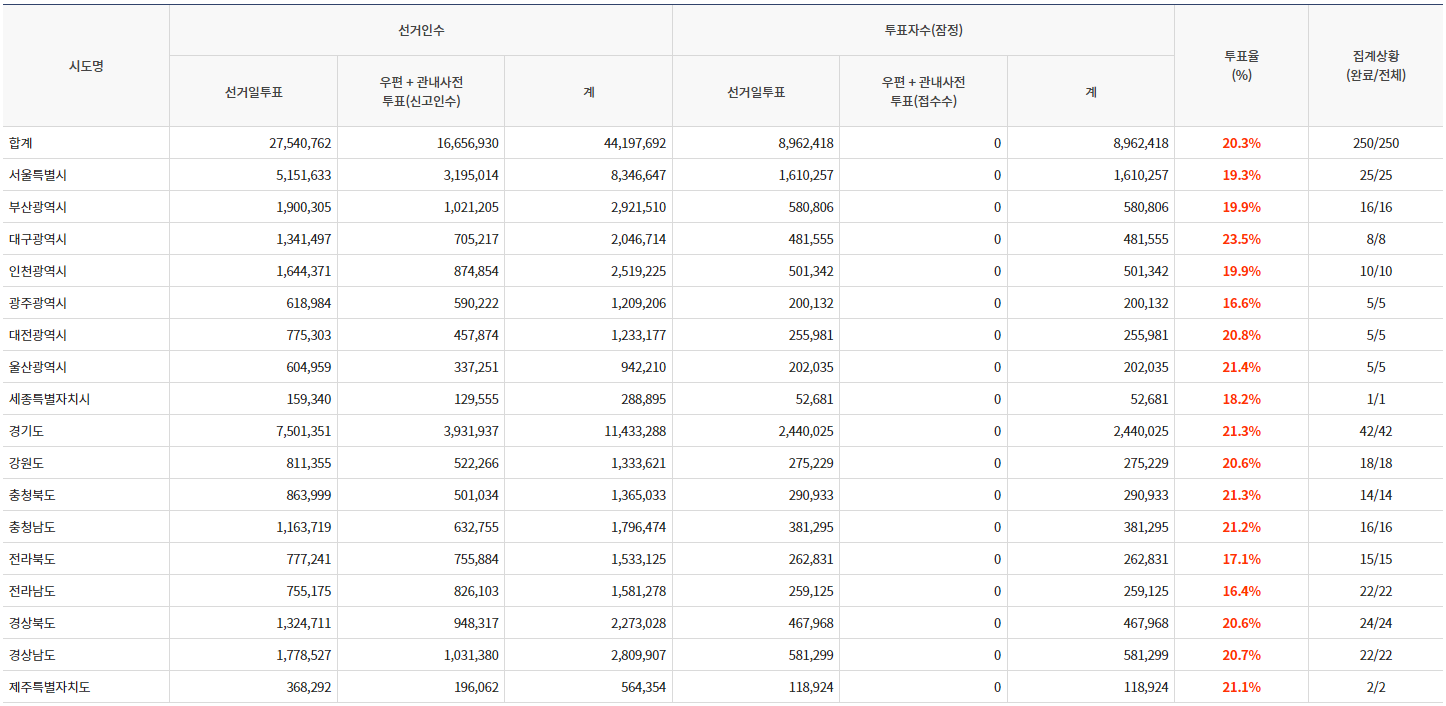Click 대구광역시 turnout value 23.5%
Image resolution: width=1446 pixels, height=706 pixels.
1241,239
